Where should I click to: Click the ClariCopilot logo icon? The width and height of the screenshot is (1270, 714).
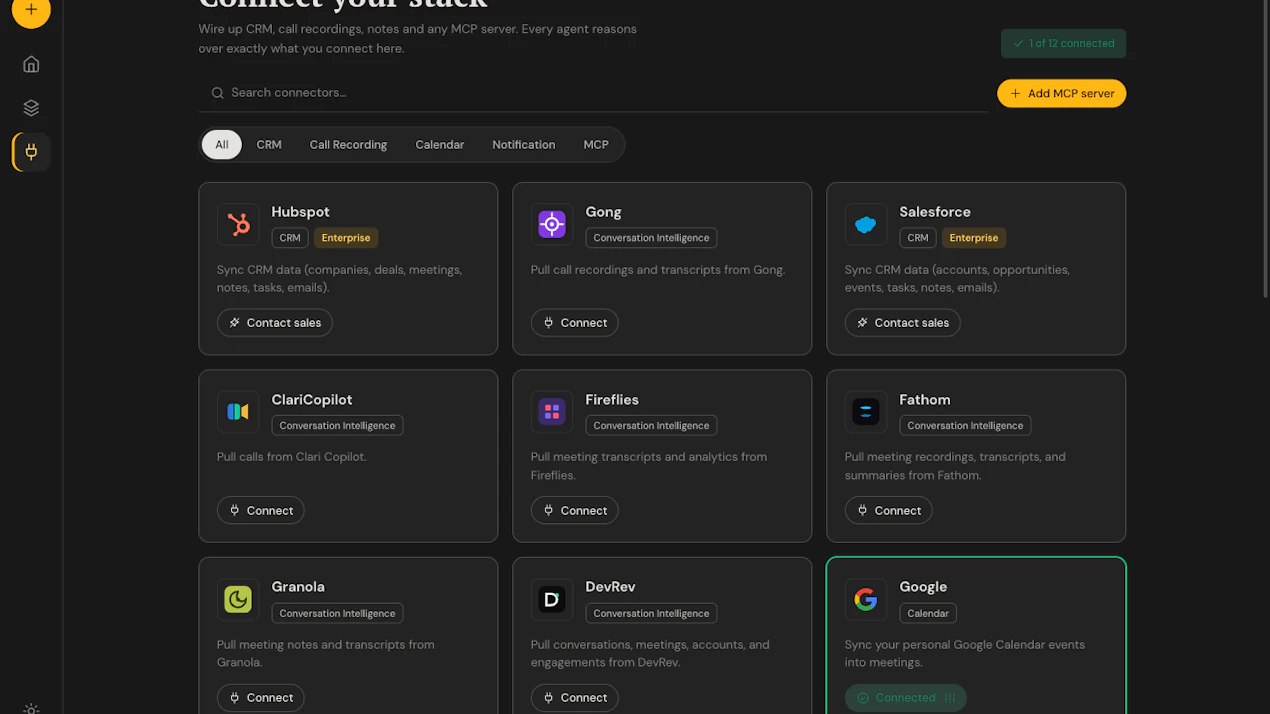(238, 412)
